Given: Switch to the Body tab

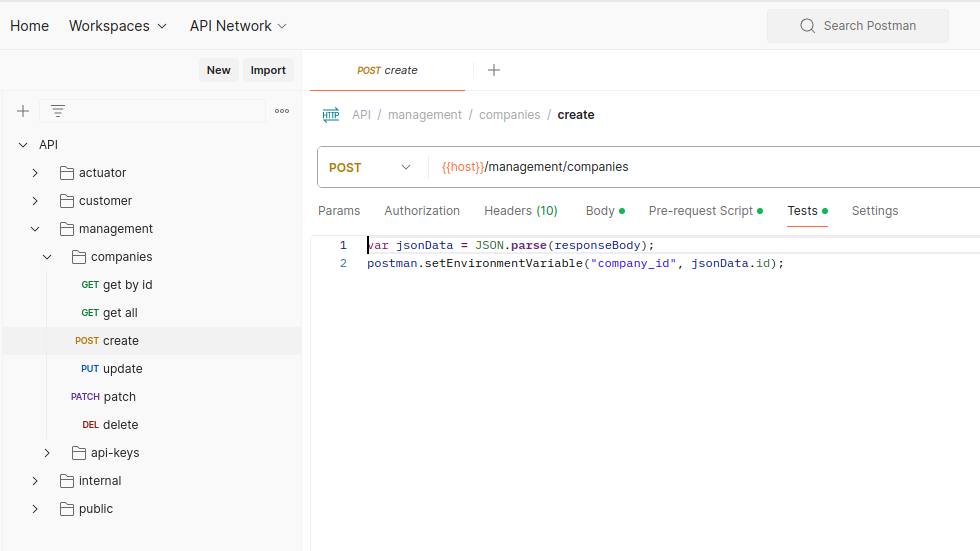Looking at the screenshot, I should click(605, 211).
